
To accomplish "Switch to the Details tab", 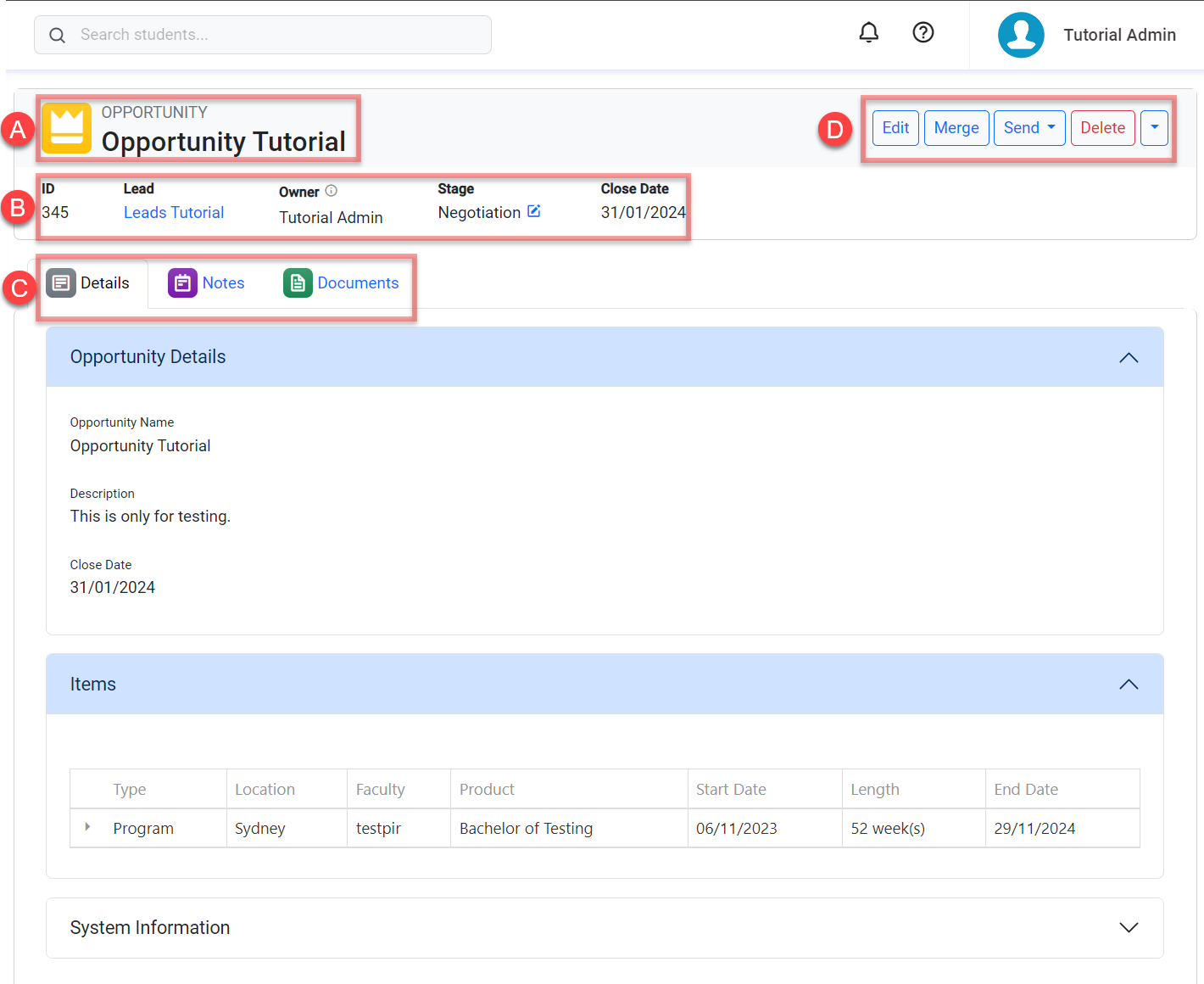I will (x=90, y=283).
